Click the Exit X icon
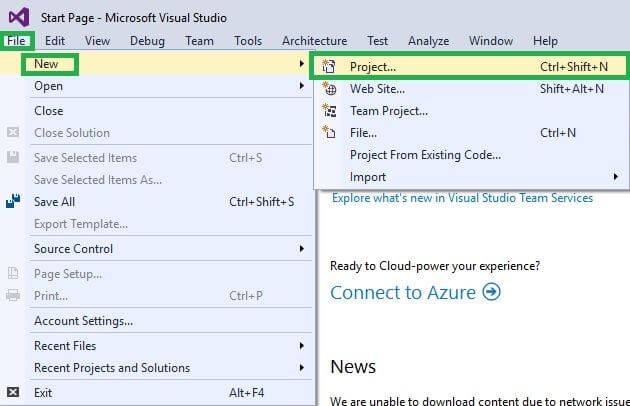 coord(13,393)
